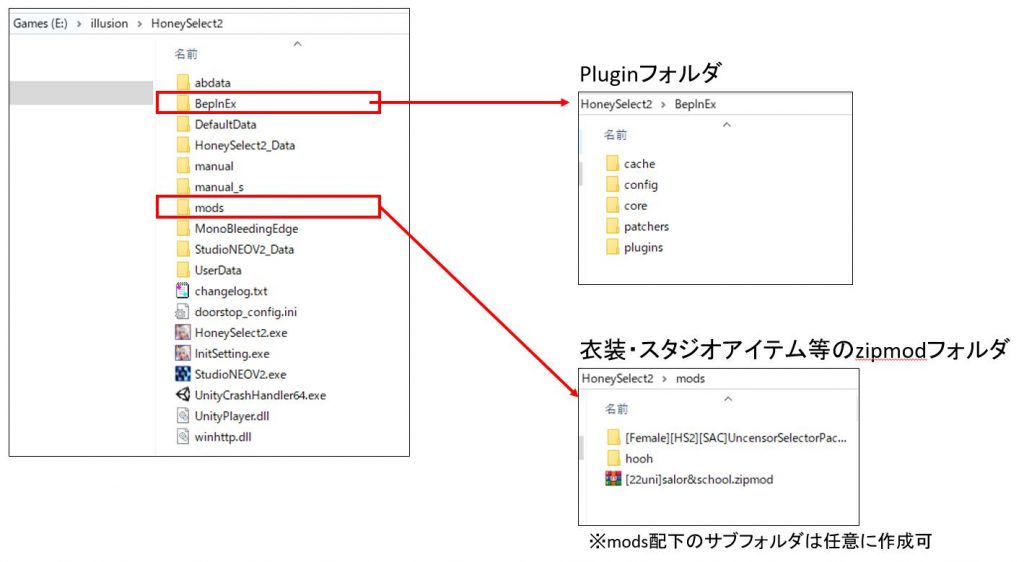Select the hooh folder name

click(639, 458)
